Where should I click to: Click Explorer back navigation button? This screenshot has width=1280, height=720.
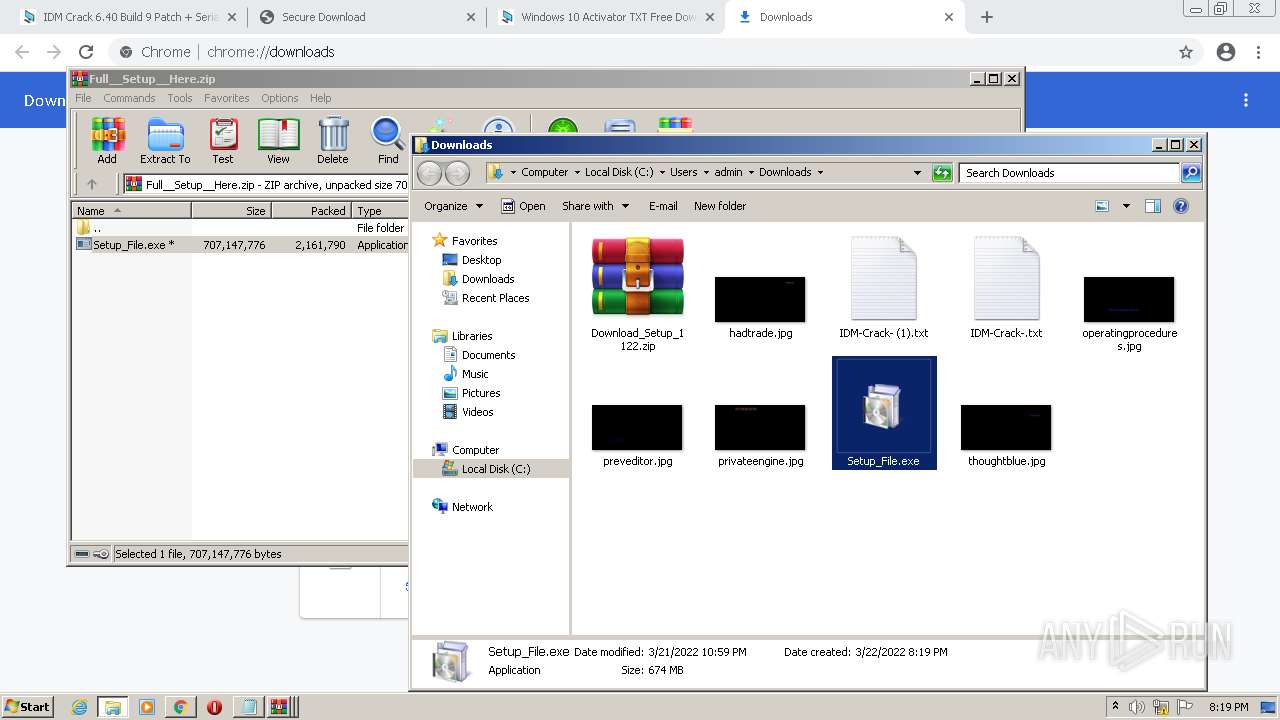[430, 173]
